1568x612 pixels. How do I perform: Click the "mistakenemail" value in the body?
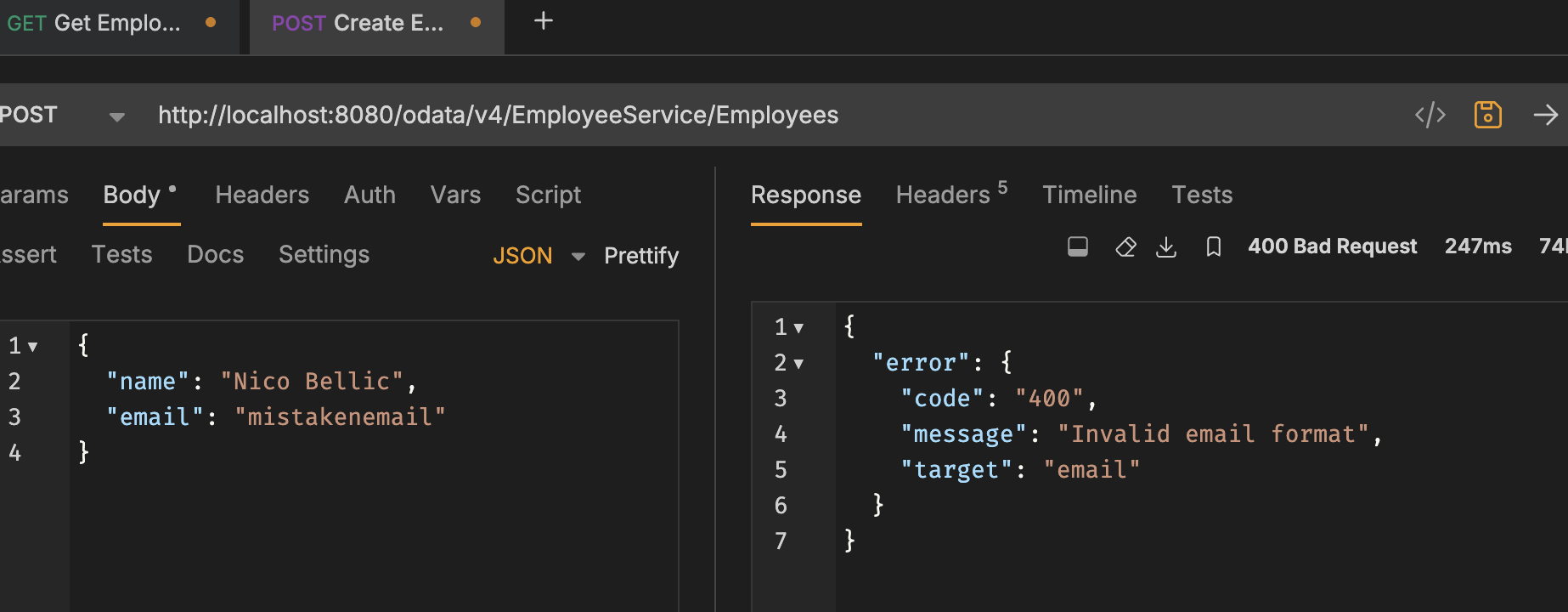(x=340, y=416)
